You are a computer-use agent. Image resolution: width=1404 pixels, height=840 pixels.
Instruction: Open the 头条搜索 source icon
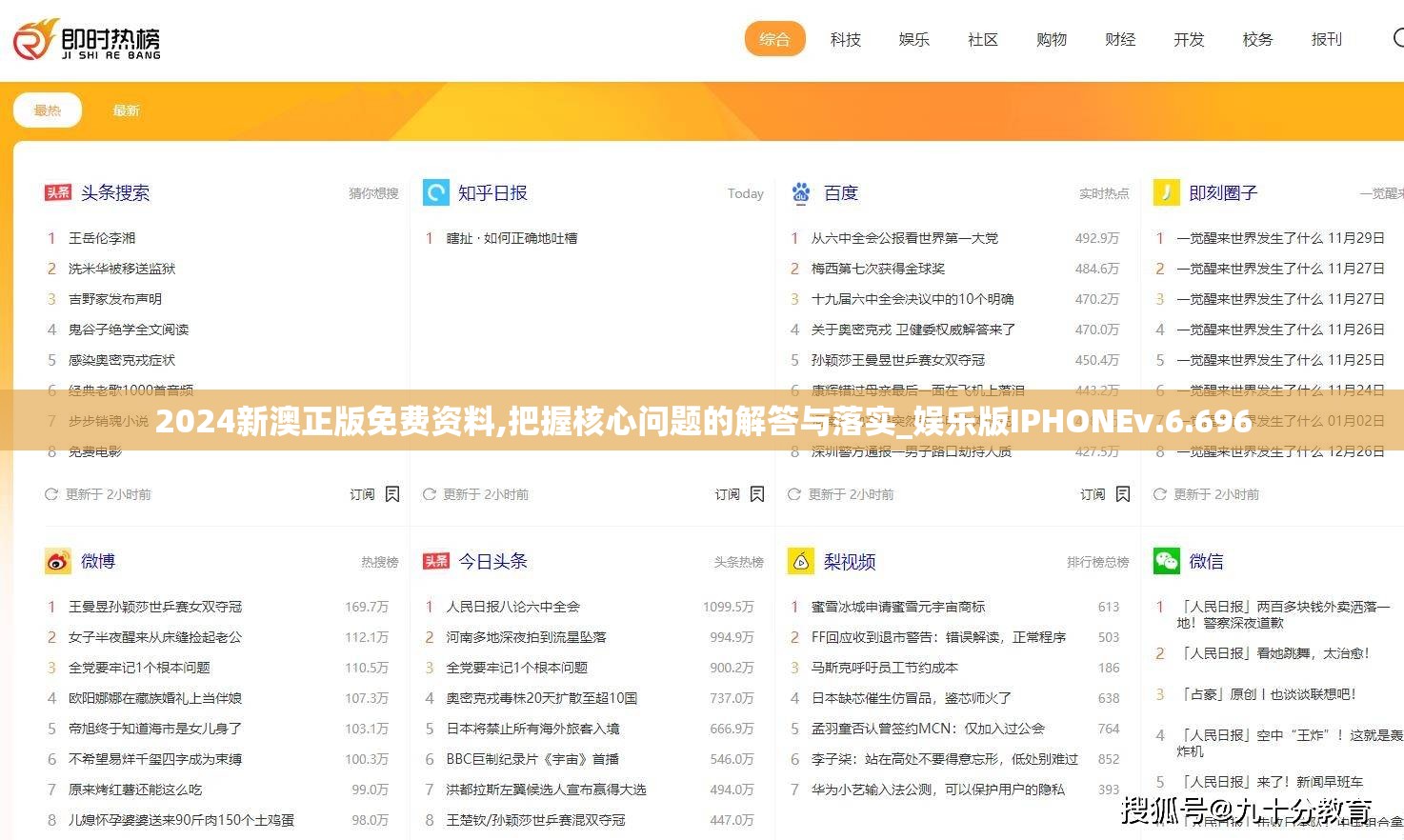(58, 192)
